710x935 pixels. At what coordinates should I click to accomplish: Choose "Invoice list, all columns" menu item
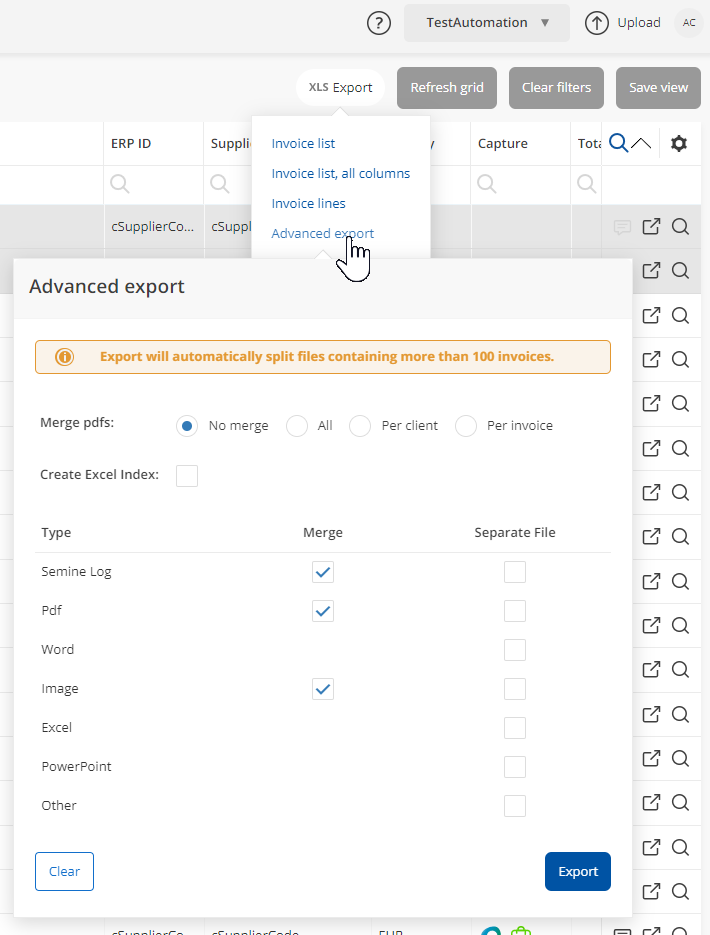(x=340, y=174)
